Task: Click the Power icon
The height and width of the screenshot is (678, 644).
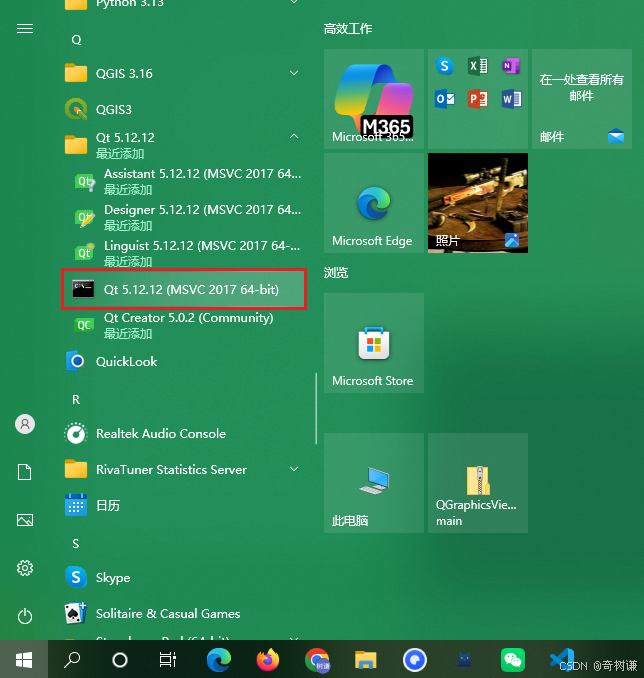Action: [25, 616]
